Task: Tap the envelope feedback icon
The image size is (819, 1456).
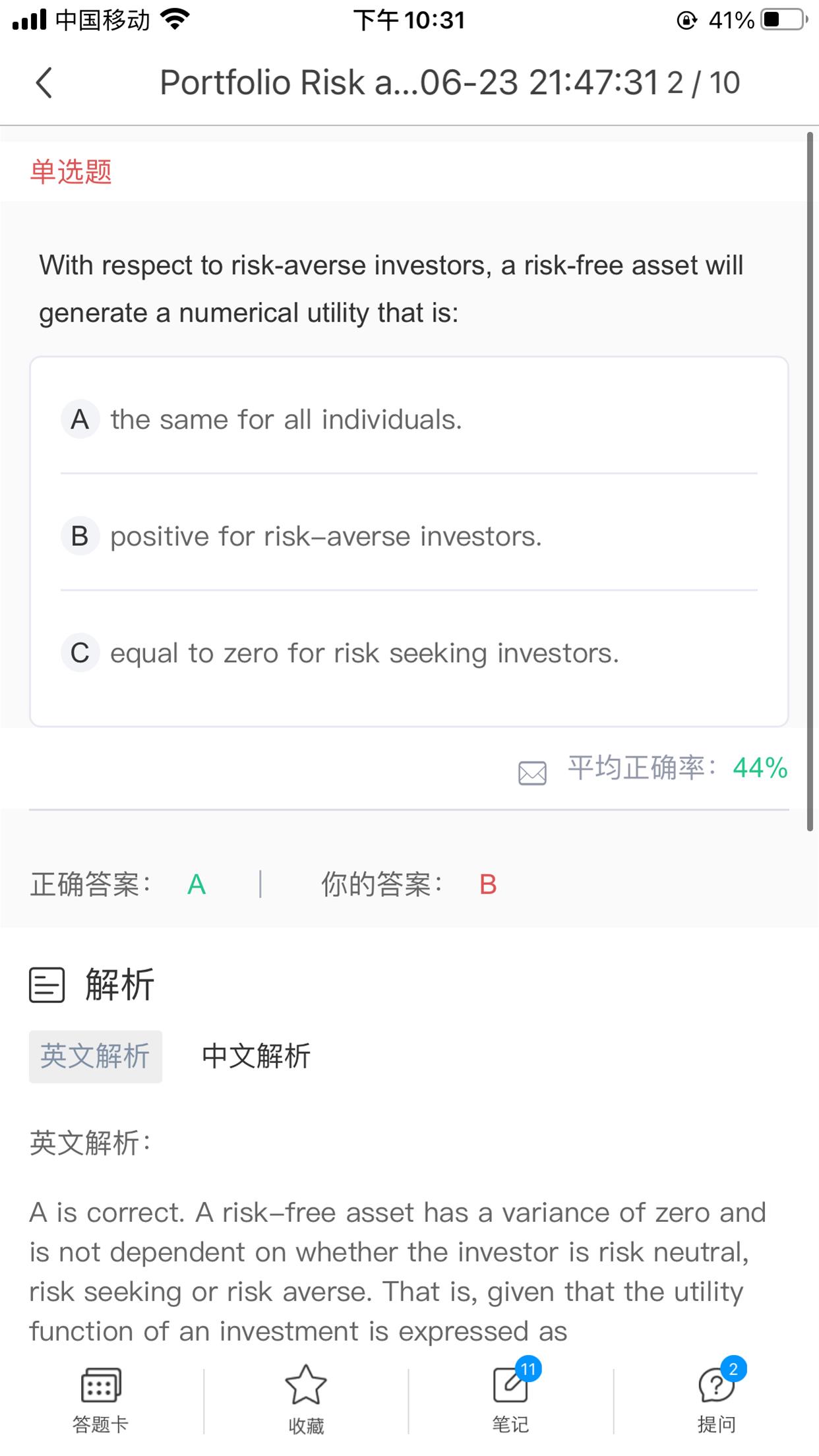Action: coord(532,772)
